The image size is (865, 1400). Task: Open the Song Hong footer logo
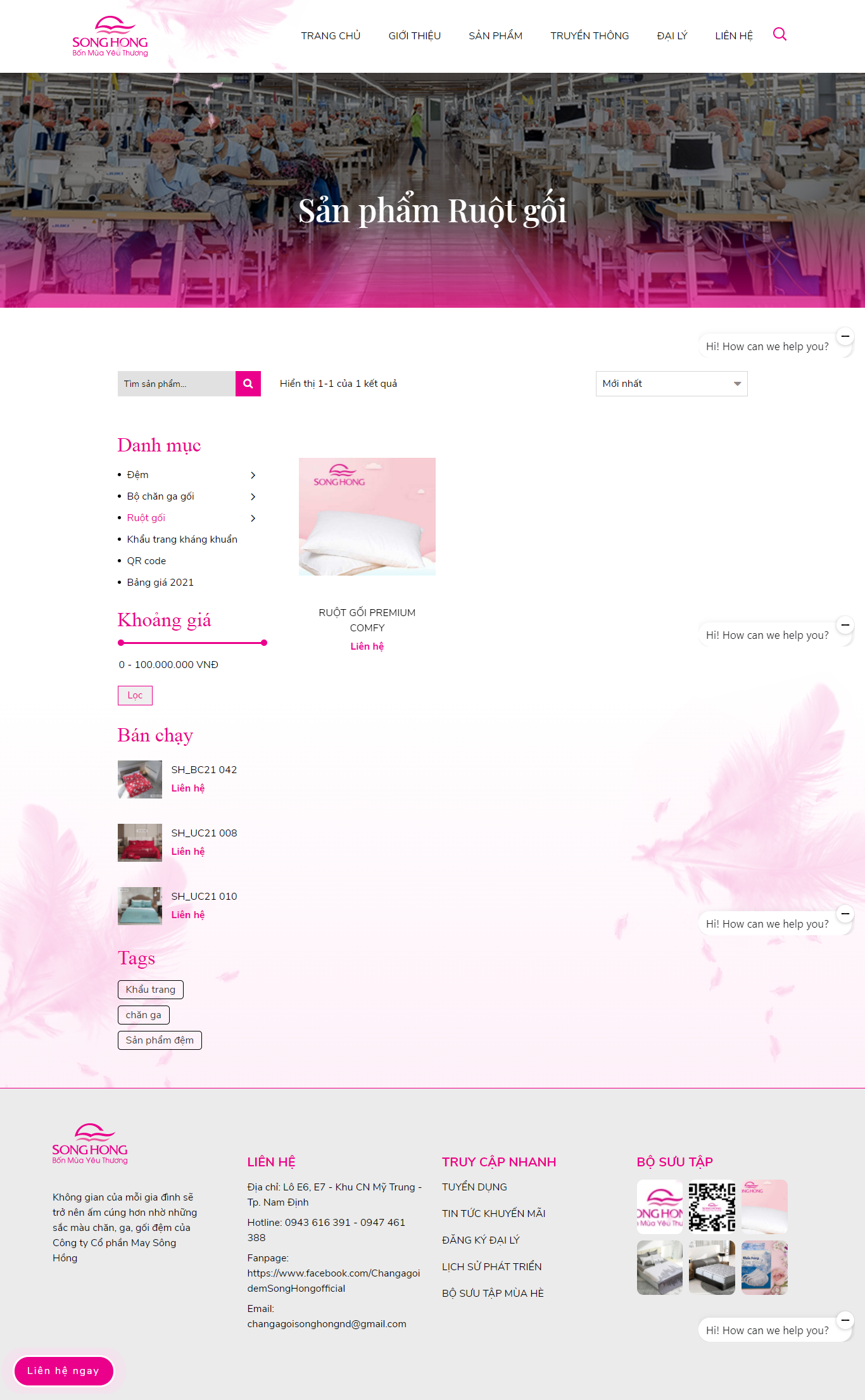tap(90, 1144)
